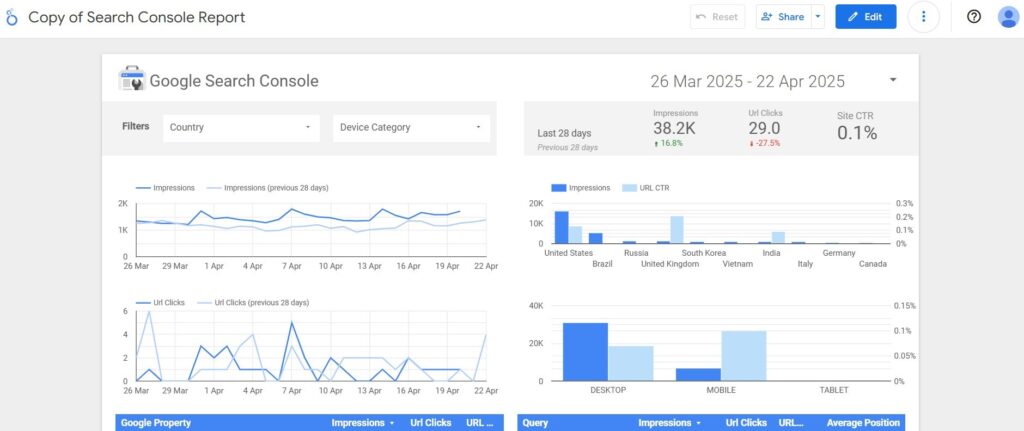Click the date range 26 Mar 2025 - 22 Apr 2025

point(747,81)
